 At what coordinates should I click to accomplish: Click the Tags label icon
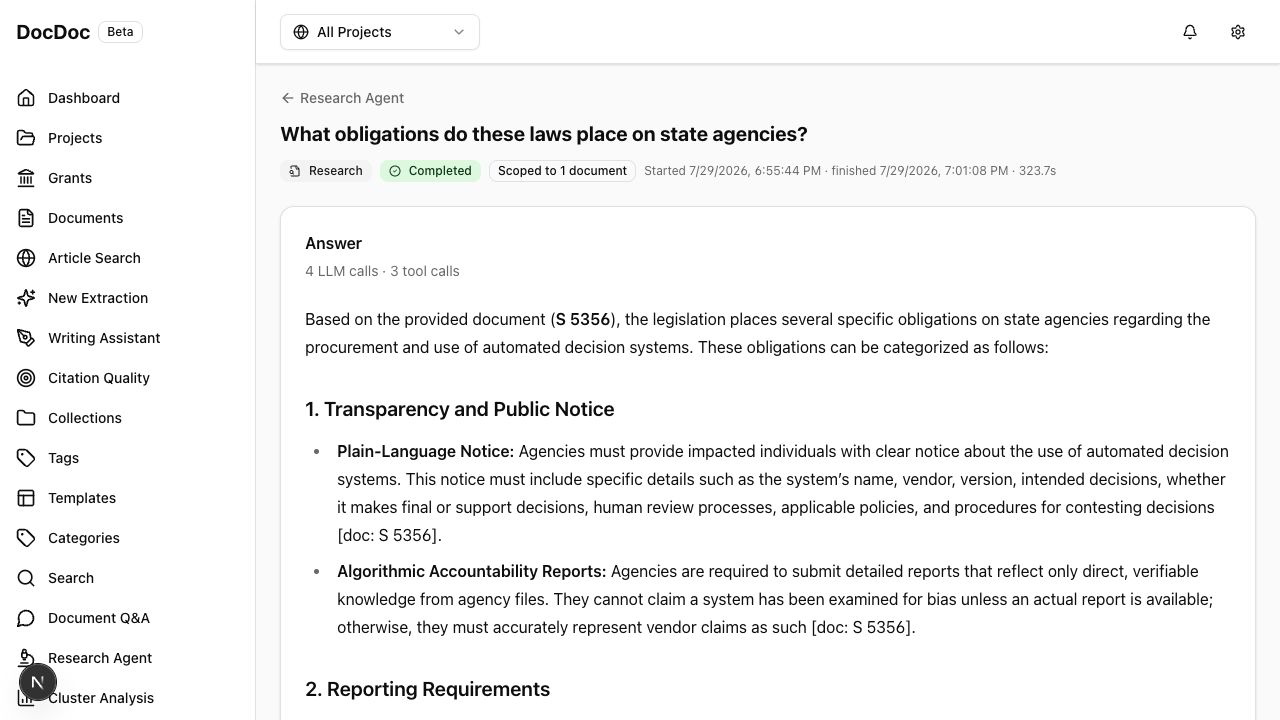(x=26, y=458)
